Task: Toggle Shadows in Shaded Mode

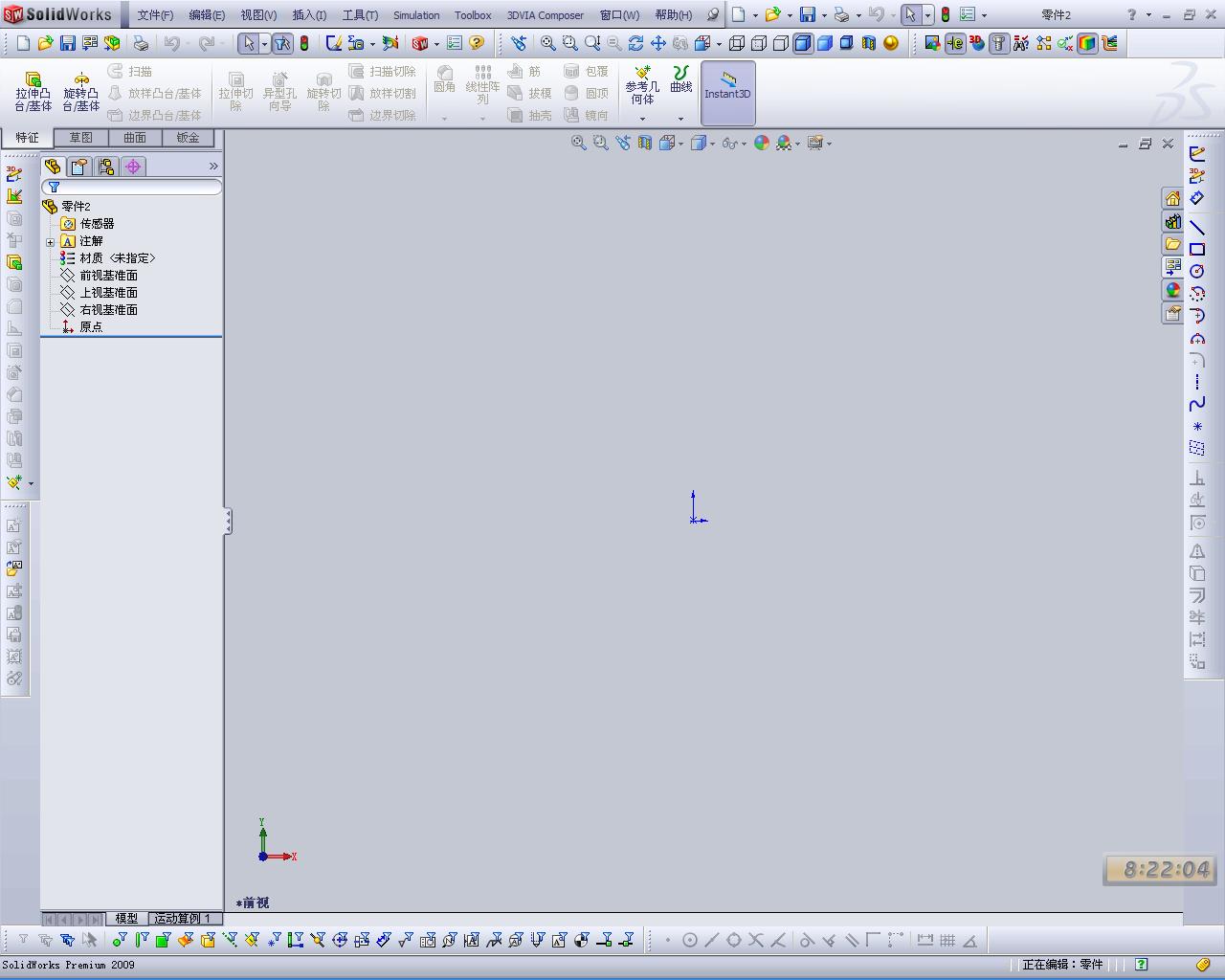Action: click(x=847, y=43)
